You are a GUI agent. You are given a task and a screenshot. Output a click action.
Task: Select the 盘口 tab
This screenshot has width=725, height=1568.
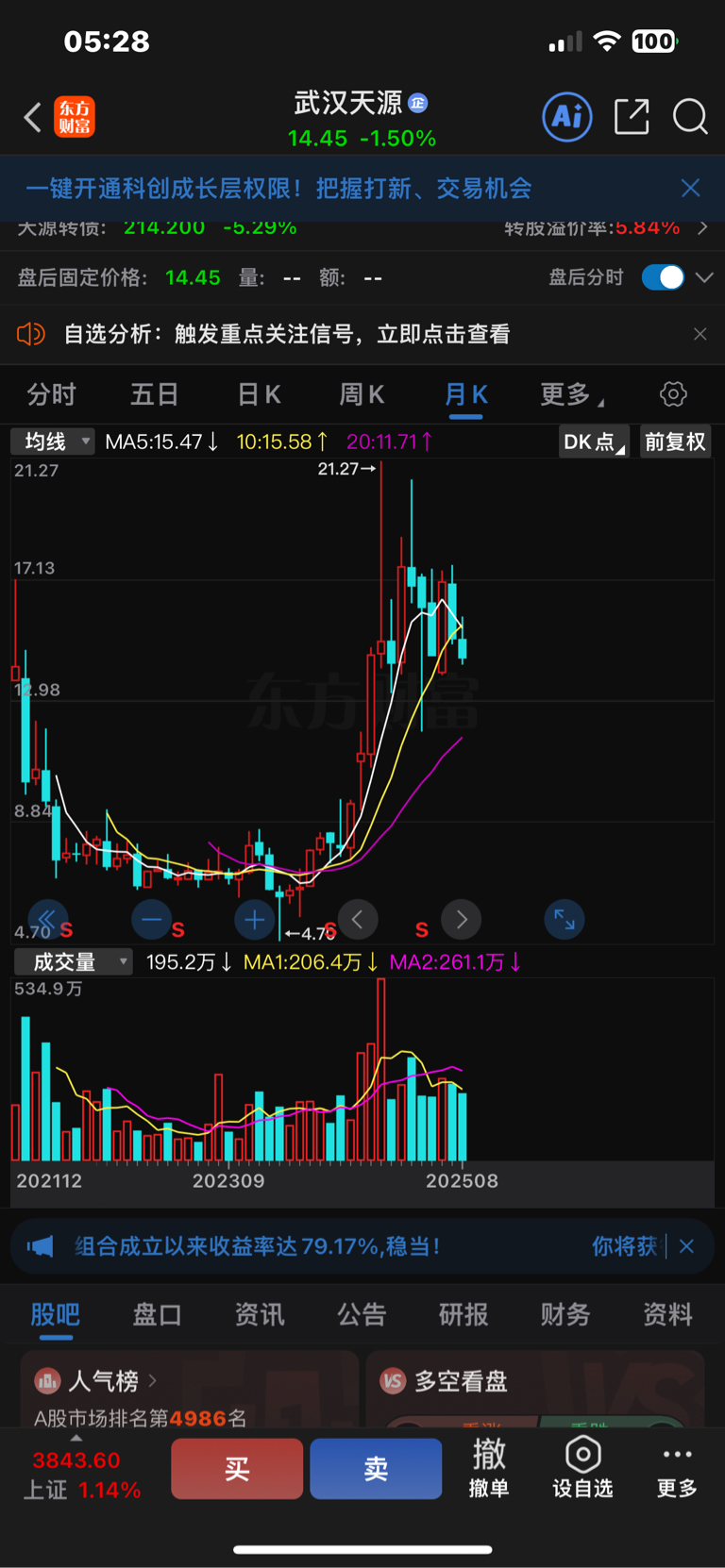coord(158,1314)
